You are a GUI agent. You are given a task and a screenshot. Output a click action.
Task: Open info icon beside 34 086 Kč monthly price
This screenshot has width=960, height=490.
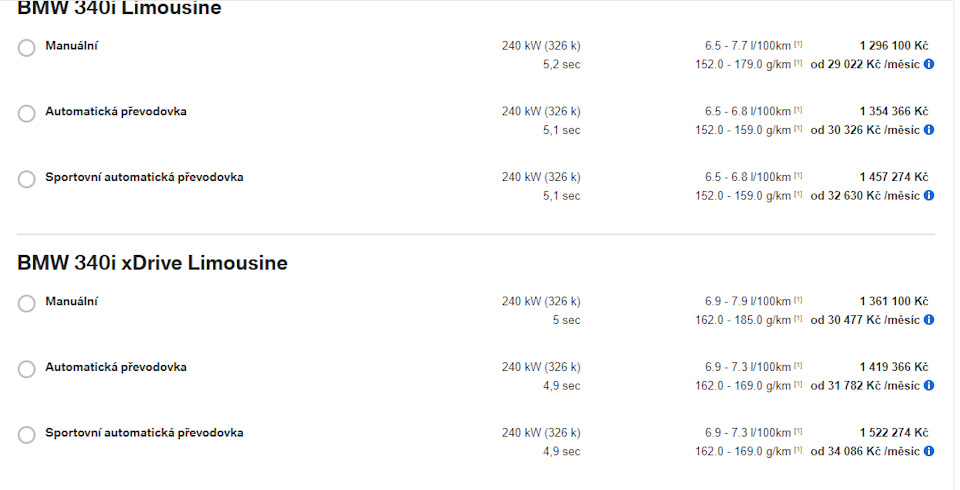coord(929,451)
